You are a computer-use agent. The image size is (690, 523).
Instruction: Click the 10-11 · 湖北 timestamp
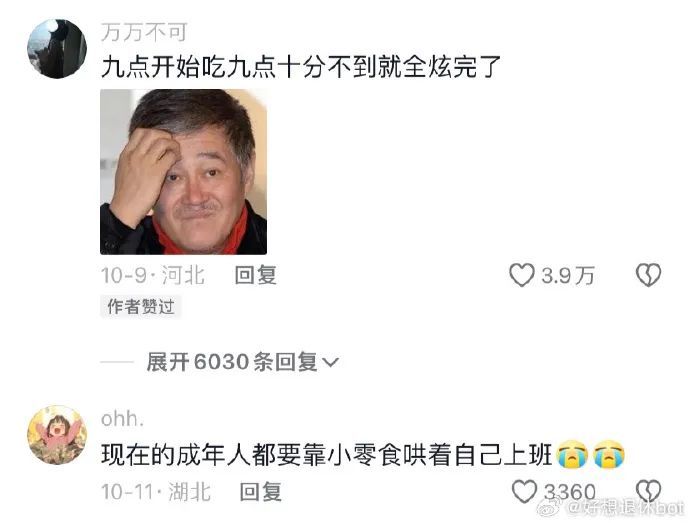156,492
